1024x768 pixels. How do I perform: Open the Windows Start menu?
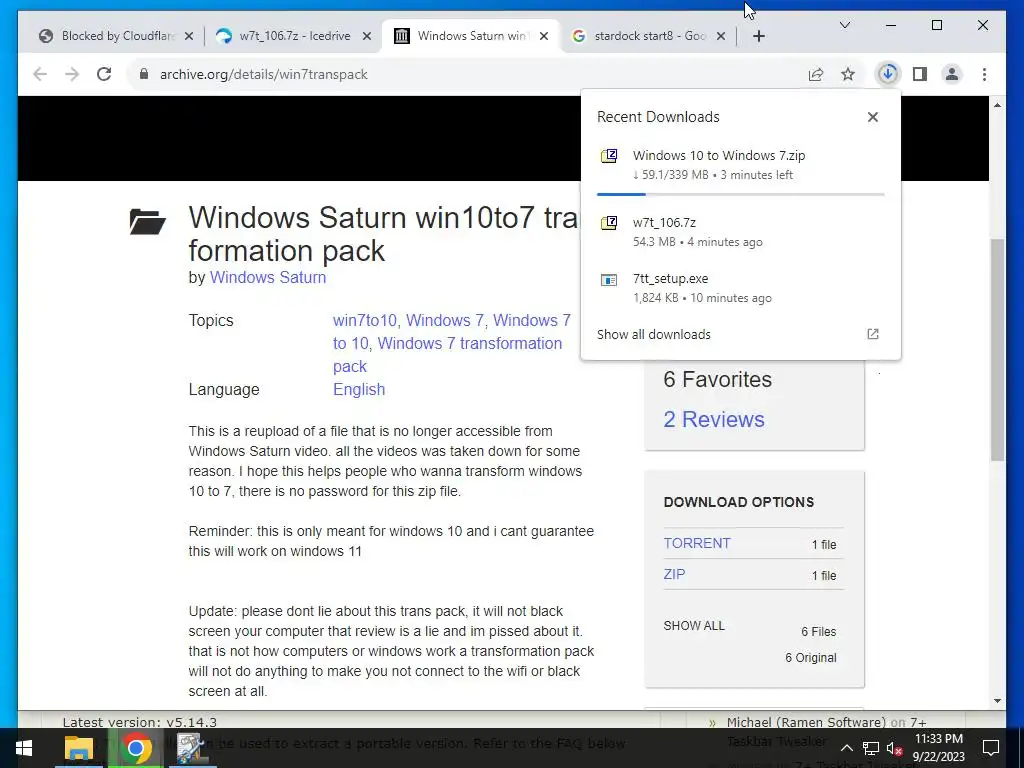point(24,748)
